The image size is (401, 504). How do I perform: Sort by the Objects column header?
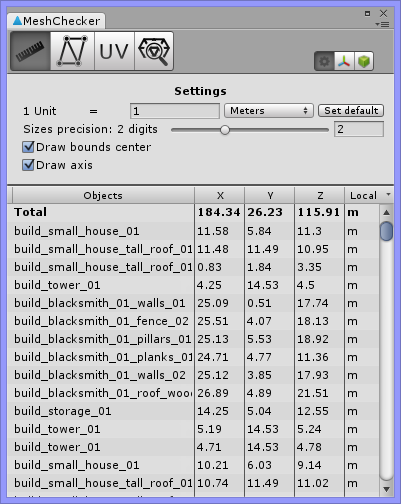click(x=103, y=195)
